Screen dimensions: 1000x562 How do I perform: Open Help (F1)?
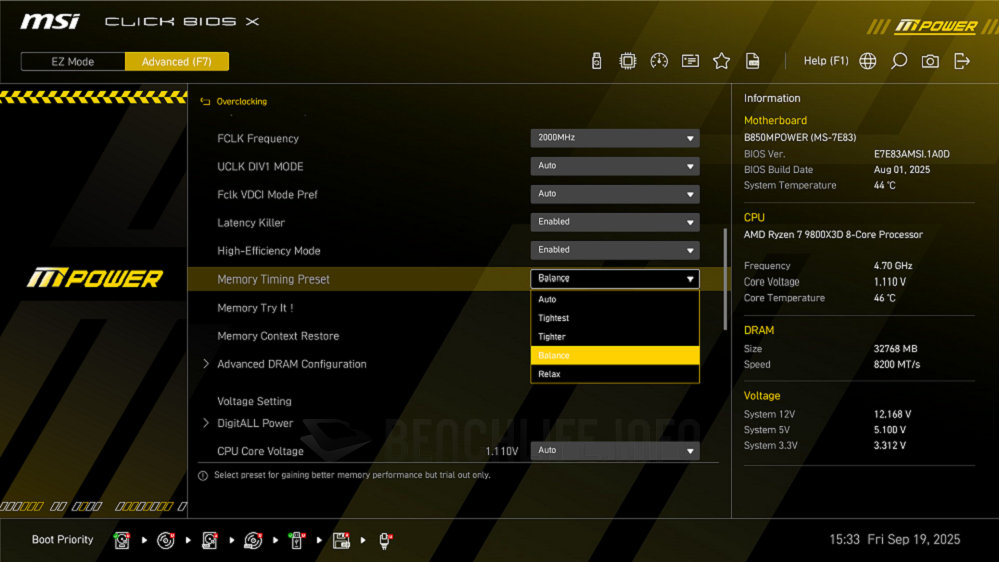point(826,61)
